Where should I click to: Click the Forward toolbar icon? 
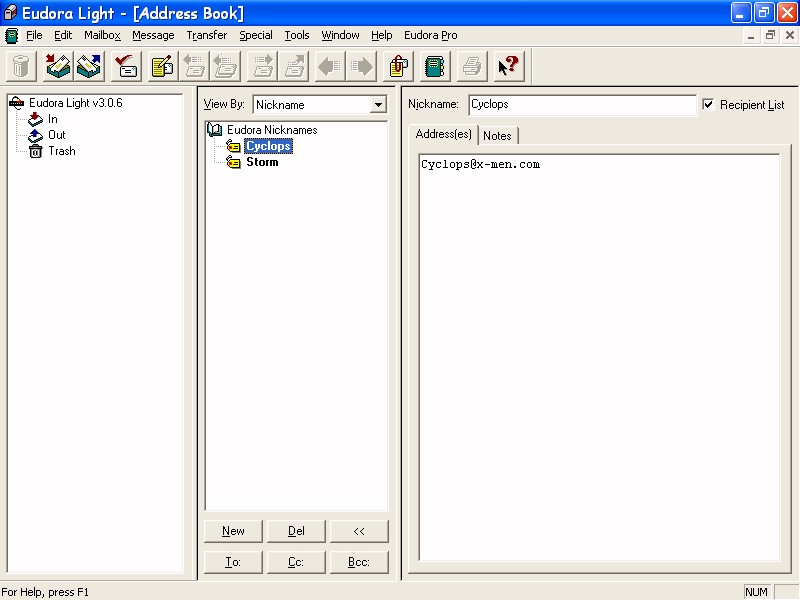263,66
